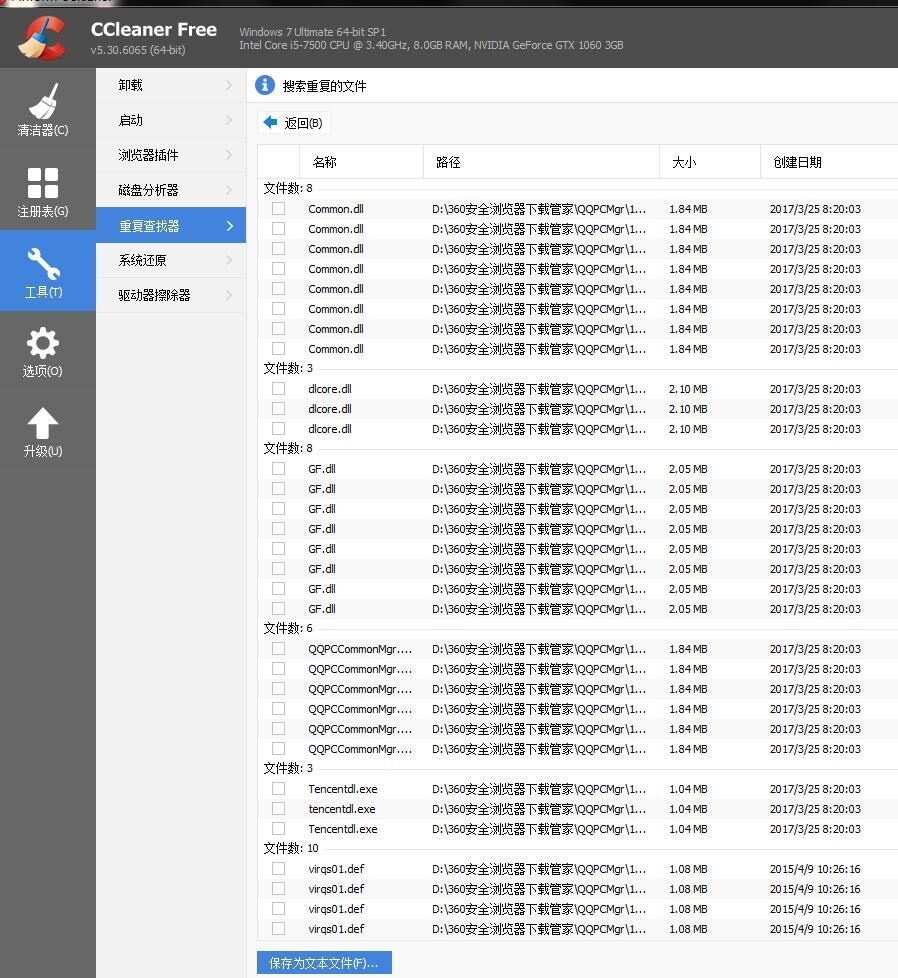Check the last dlcore.dll checkbox

[278, 428]
